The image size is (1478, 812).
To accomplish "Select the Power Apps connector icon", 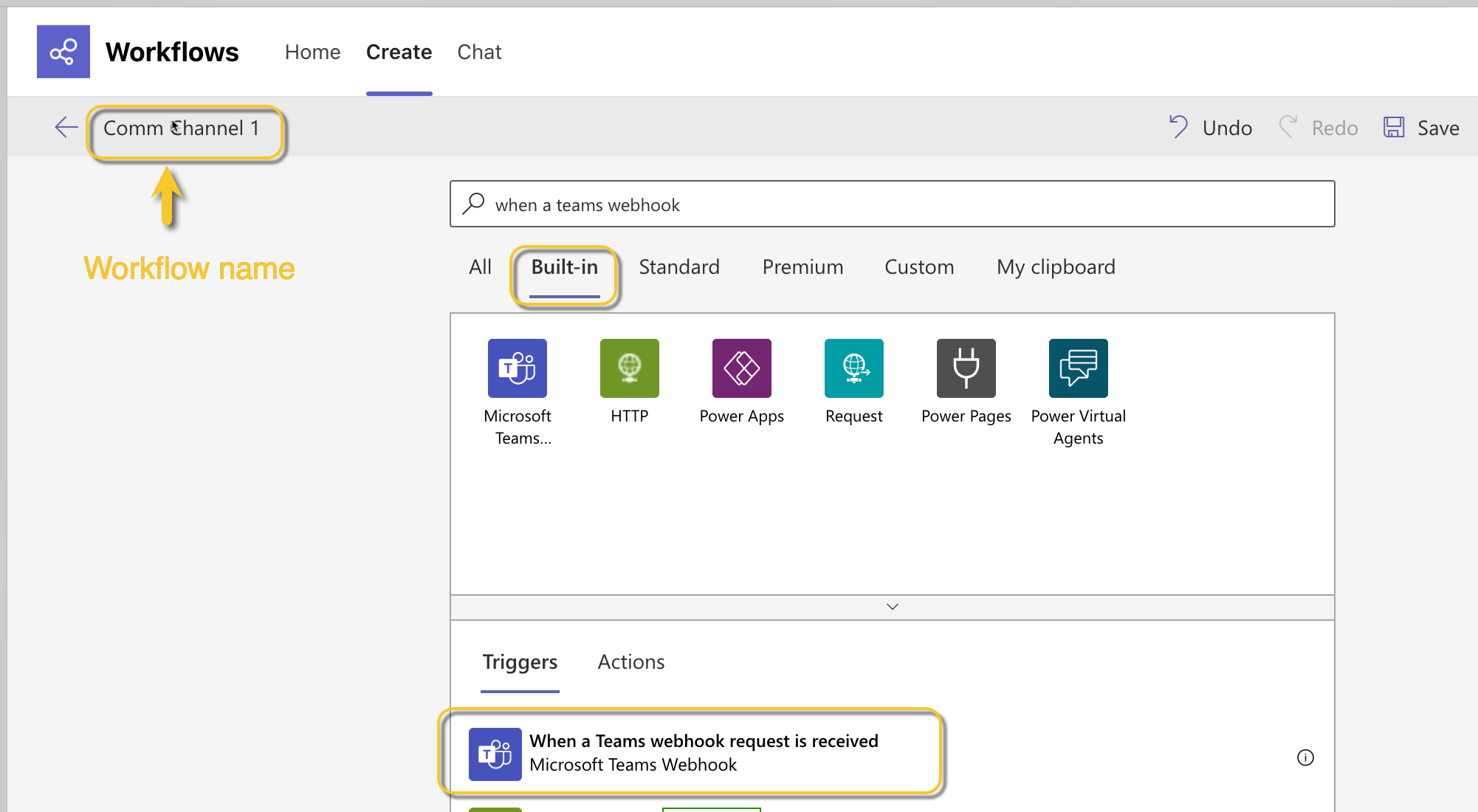I will [x=742, y=368].
